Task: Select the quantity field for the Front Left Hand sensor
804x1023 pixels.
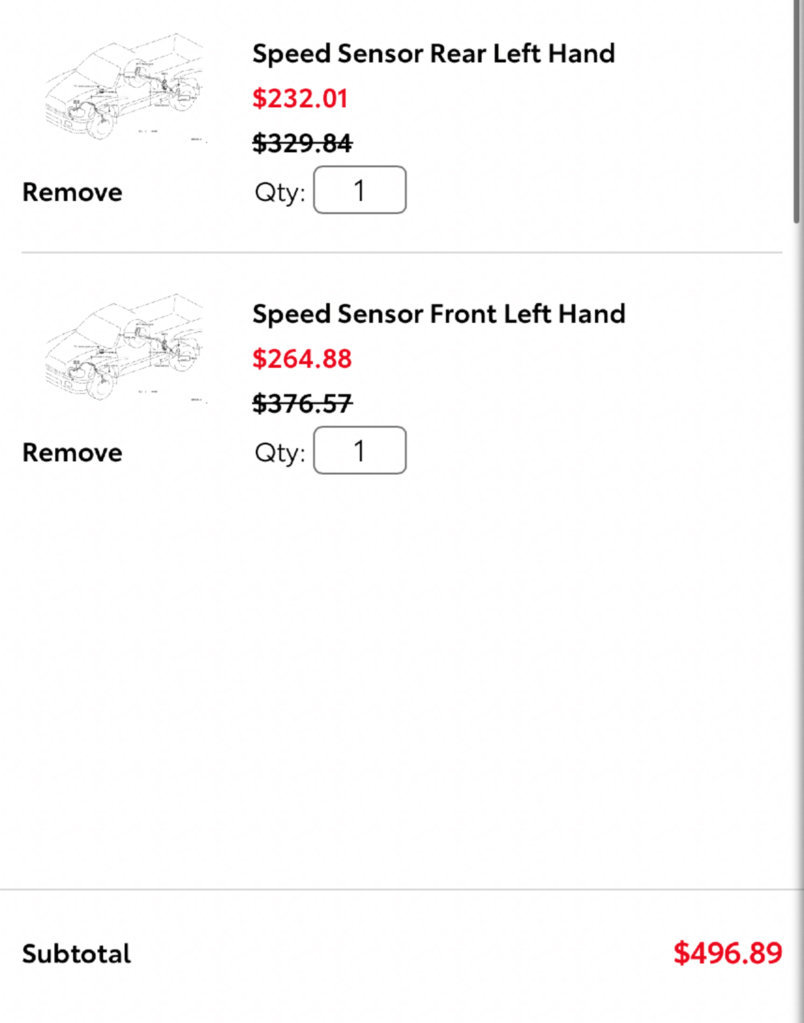Action: tap(360, 450)
